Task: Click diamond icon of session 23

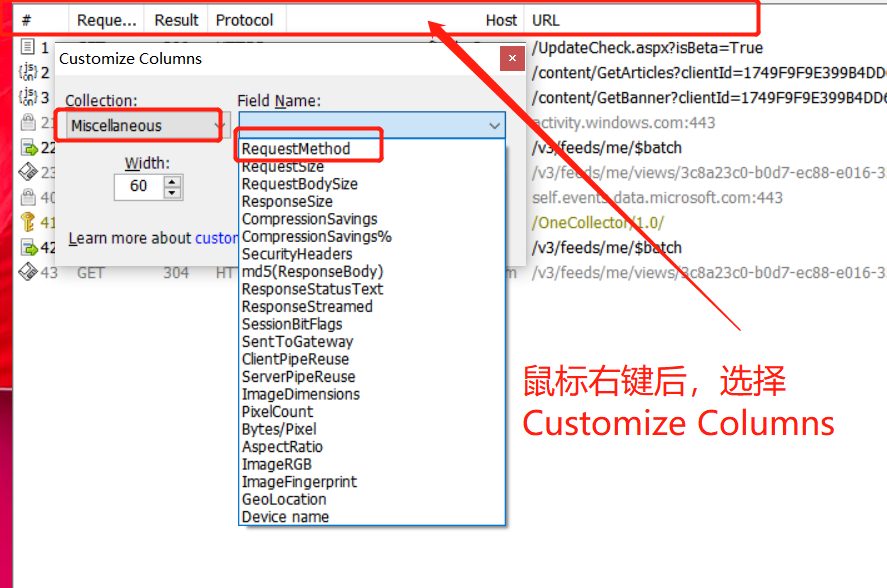Action: pyautogui.click(x=28, y=171)
